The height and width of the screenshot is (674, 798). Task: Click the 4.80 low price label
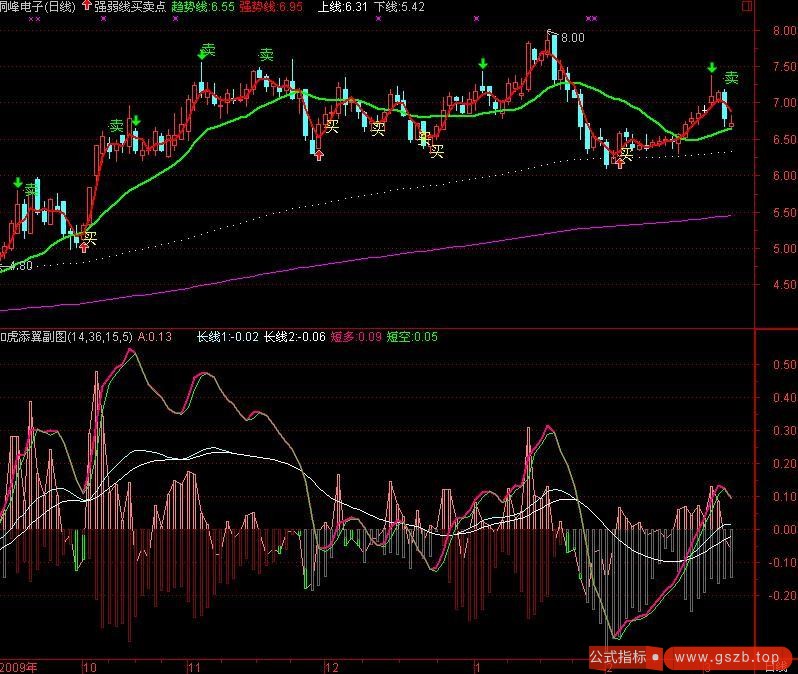[x=20, y=266]
